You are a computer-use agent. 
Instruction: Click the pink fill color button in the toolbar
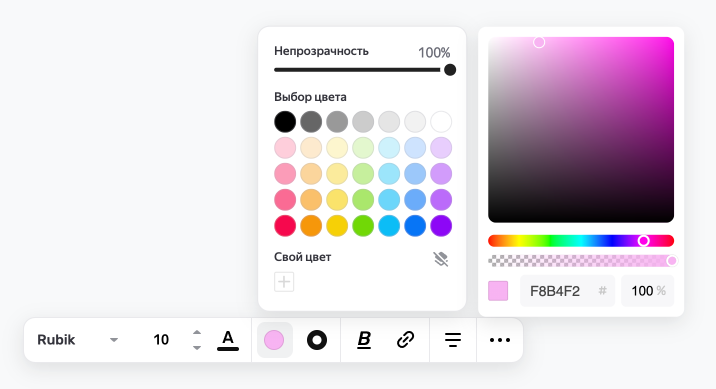pyautogui.click(x=274, y=340)
